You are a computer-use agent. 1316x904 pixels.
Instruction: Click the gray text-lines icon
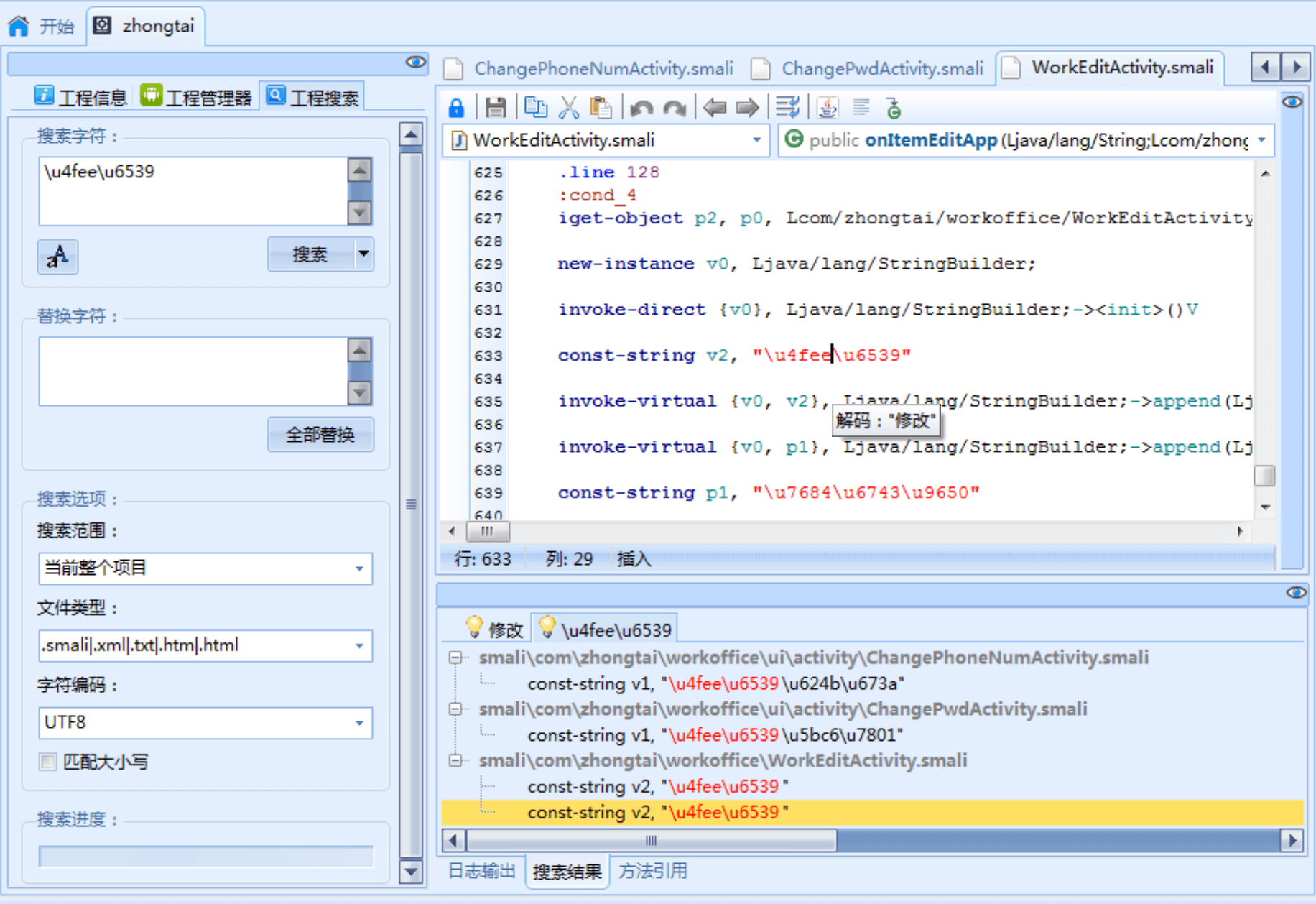[x=861, y=108]
